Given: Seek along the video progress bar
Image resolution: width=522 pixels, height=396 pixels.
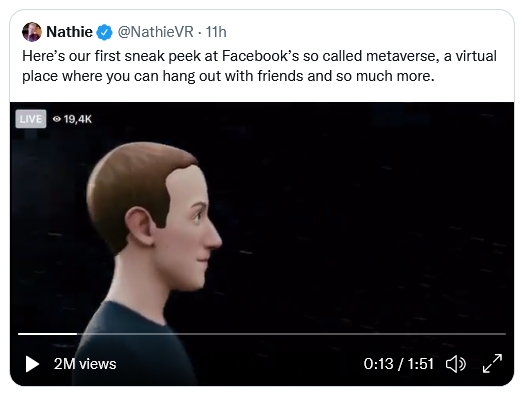Looking at the screenshot, I should tap(262, 334).
